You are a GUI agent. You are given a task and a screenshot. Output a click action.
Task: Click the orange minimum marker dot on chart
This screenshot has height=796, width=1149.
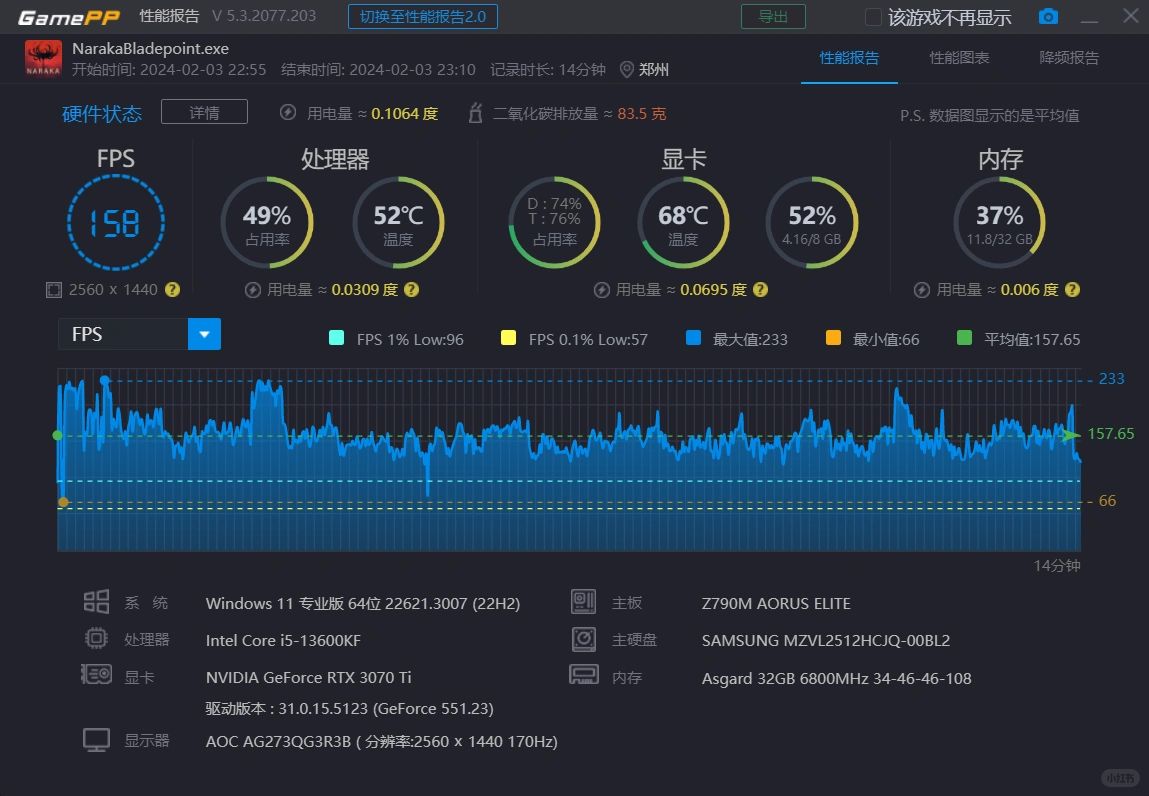tap(64, 502)
